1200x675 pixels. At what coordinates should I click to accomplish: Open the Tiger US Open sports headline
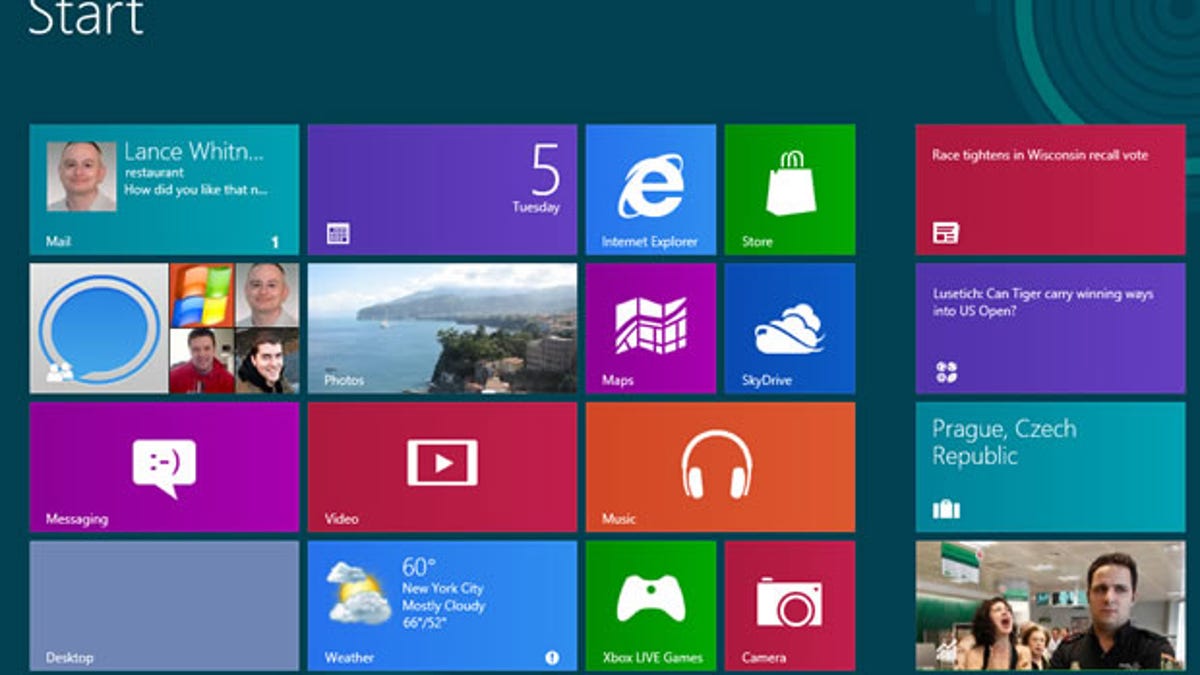tap(1050, 328)
